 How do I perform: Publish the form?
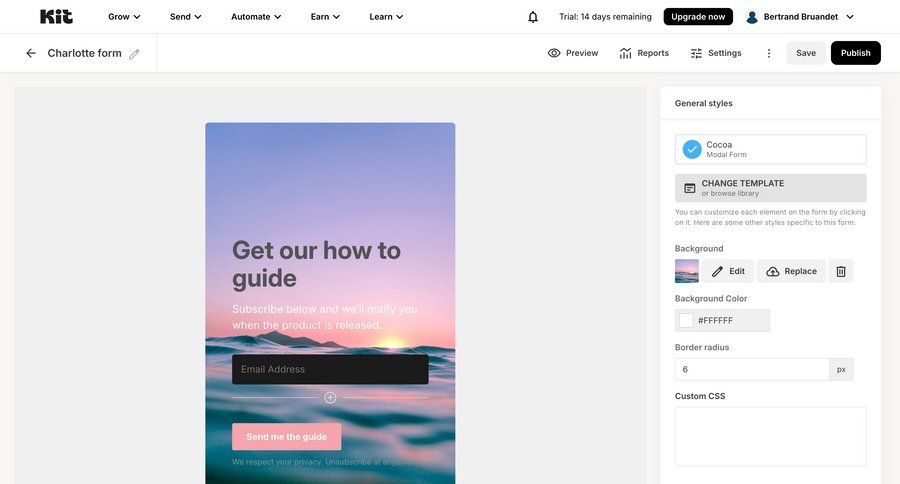856,53
